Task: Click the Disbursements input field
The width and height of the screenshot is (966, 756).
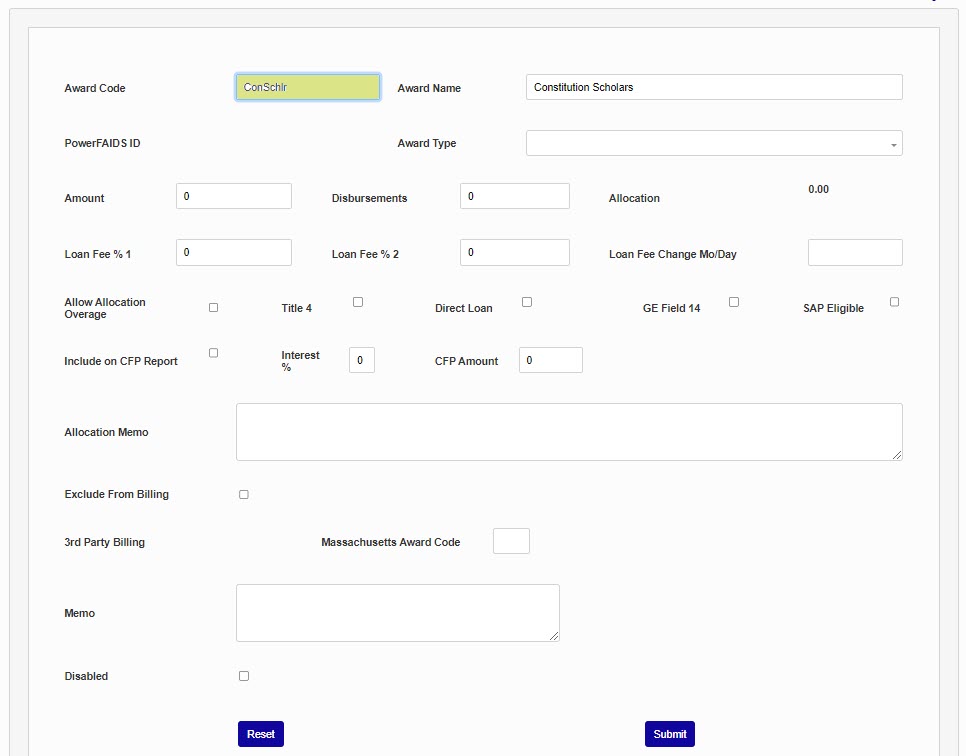Action: tap(514, 196)
